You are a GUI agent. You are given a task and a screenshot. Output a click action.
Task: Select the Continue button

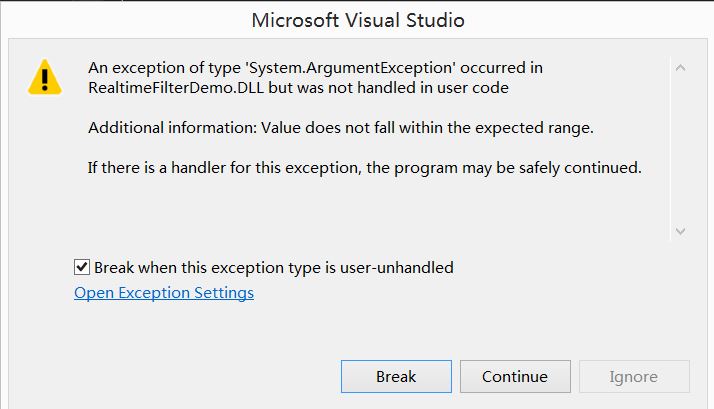(515, 377)
